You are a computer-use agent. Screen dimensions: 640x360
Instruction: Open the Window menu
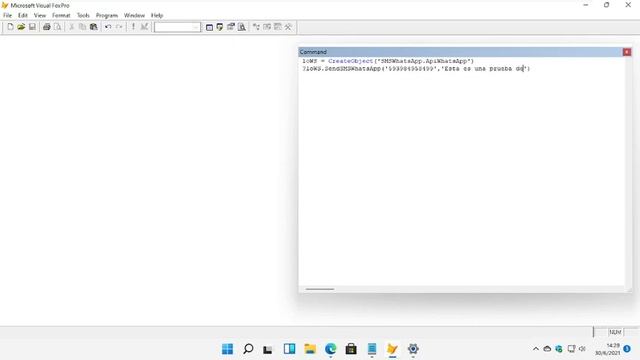[134, 15]
